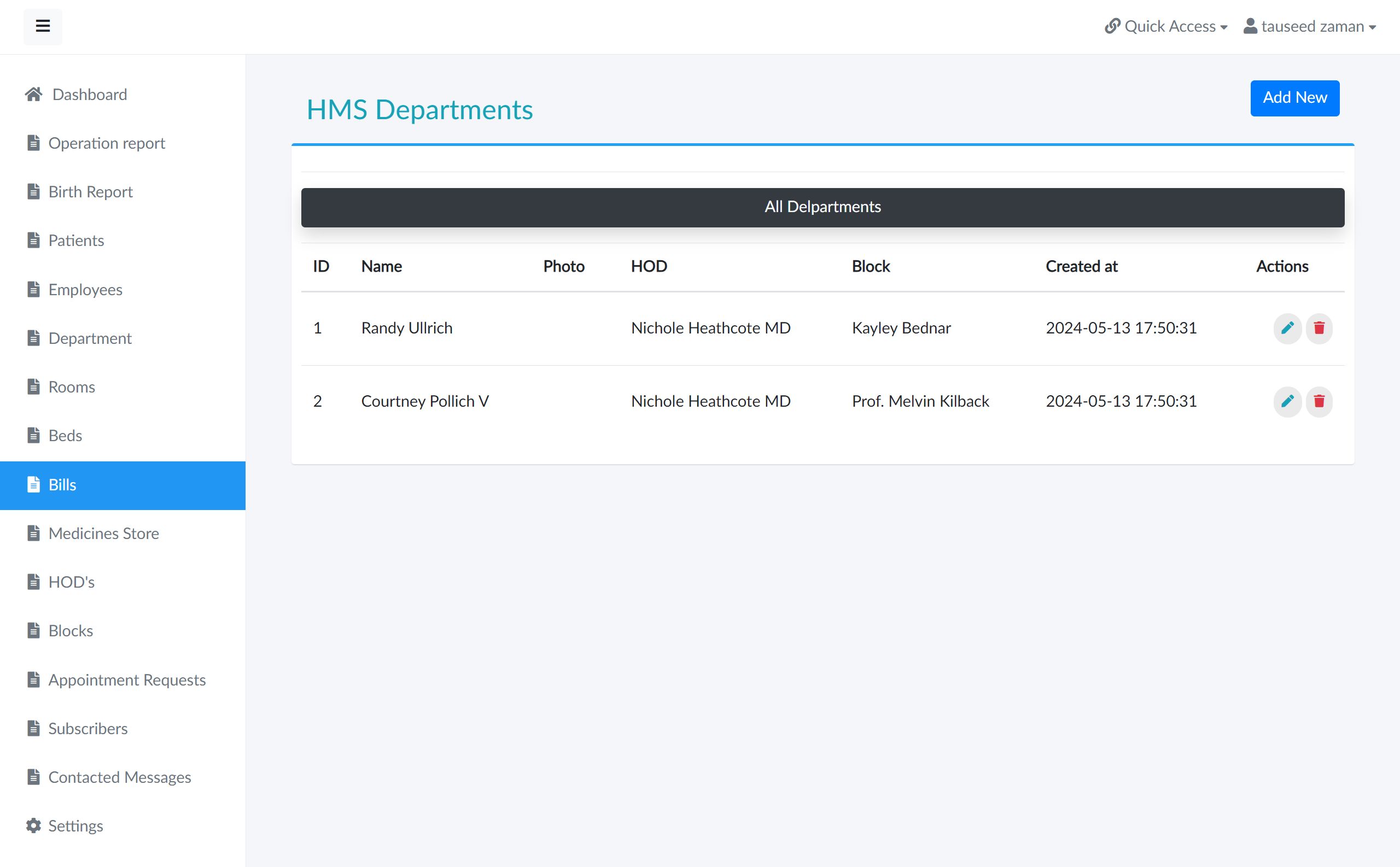Edit the Courtney Pollich V department
This screenshot has width=1400, height=867.
1287,401
